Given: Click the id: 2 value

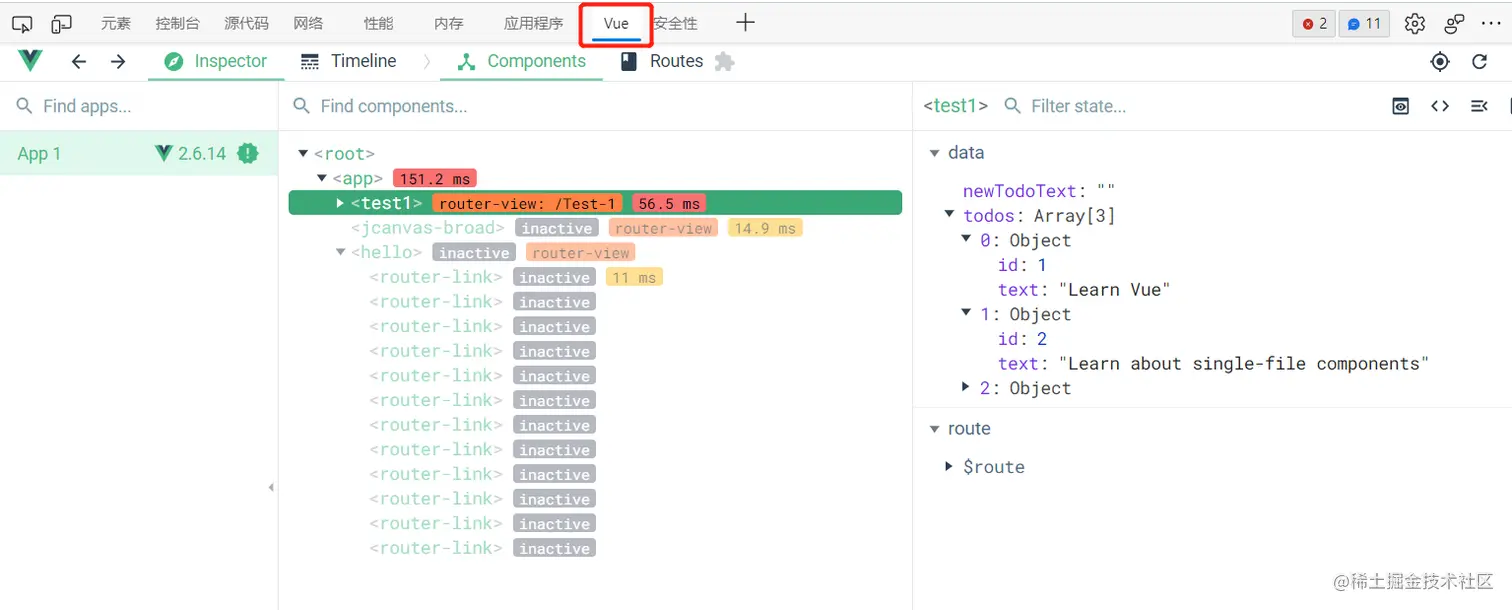Looking at the screenshot, I should (x=1041, y=339).
